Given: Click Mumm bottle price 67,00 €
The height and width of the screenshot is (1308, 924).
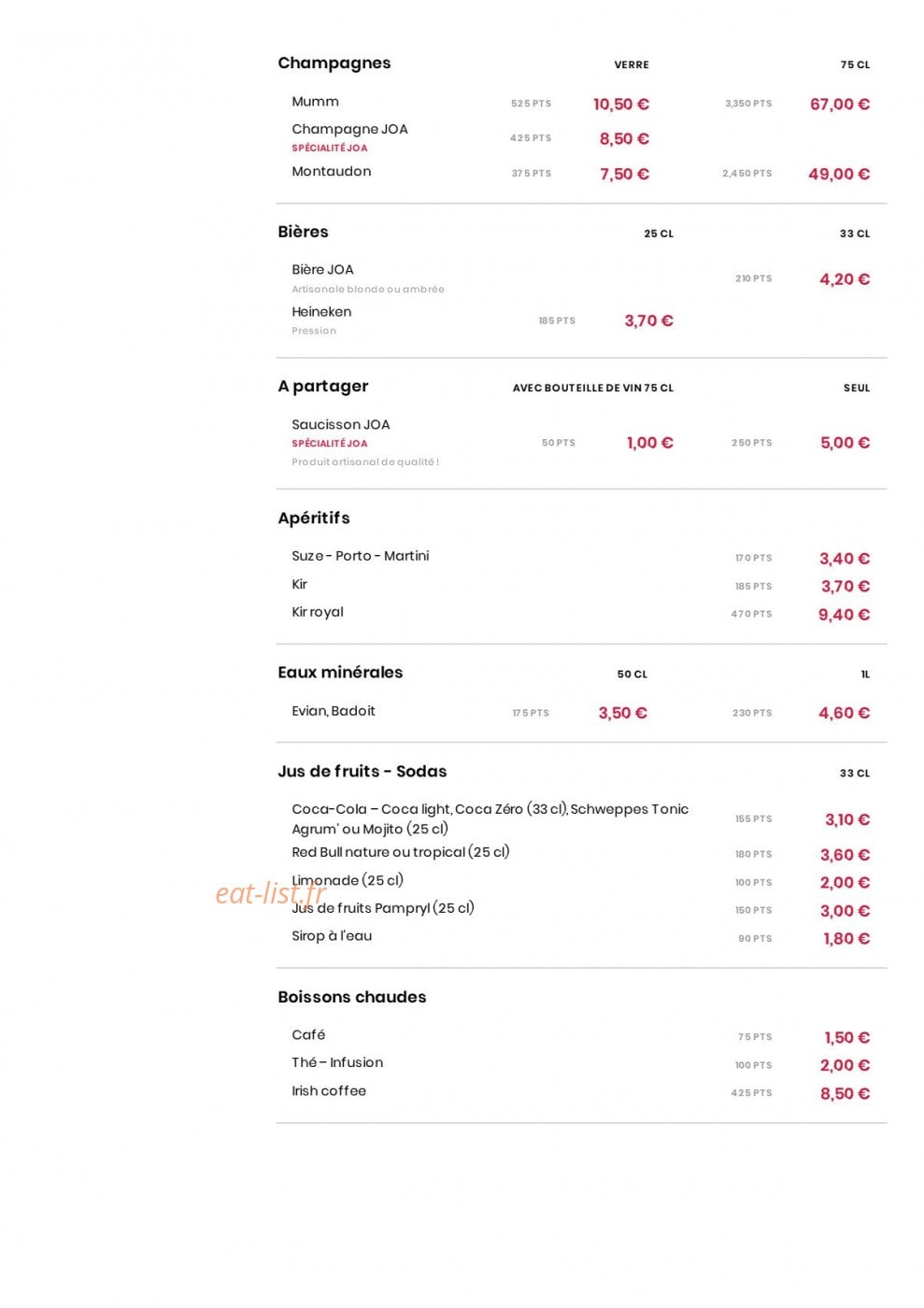Looking at the screenshot, I should pyautogui.click(x=839, y=104).
